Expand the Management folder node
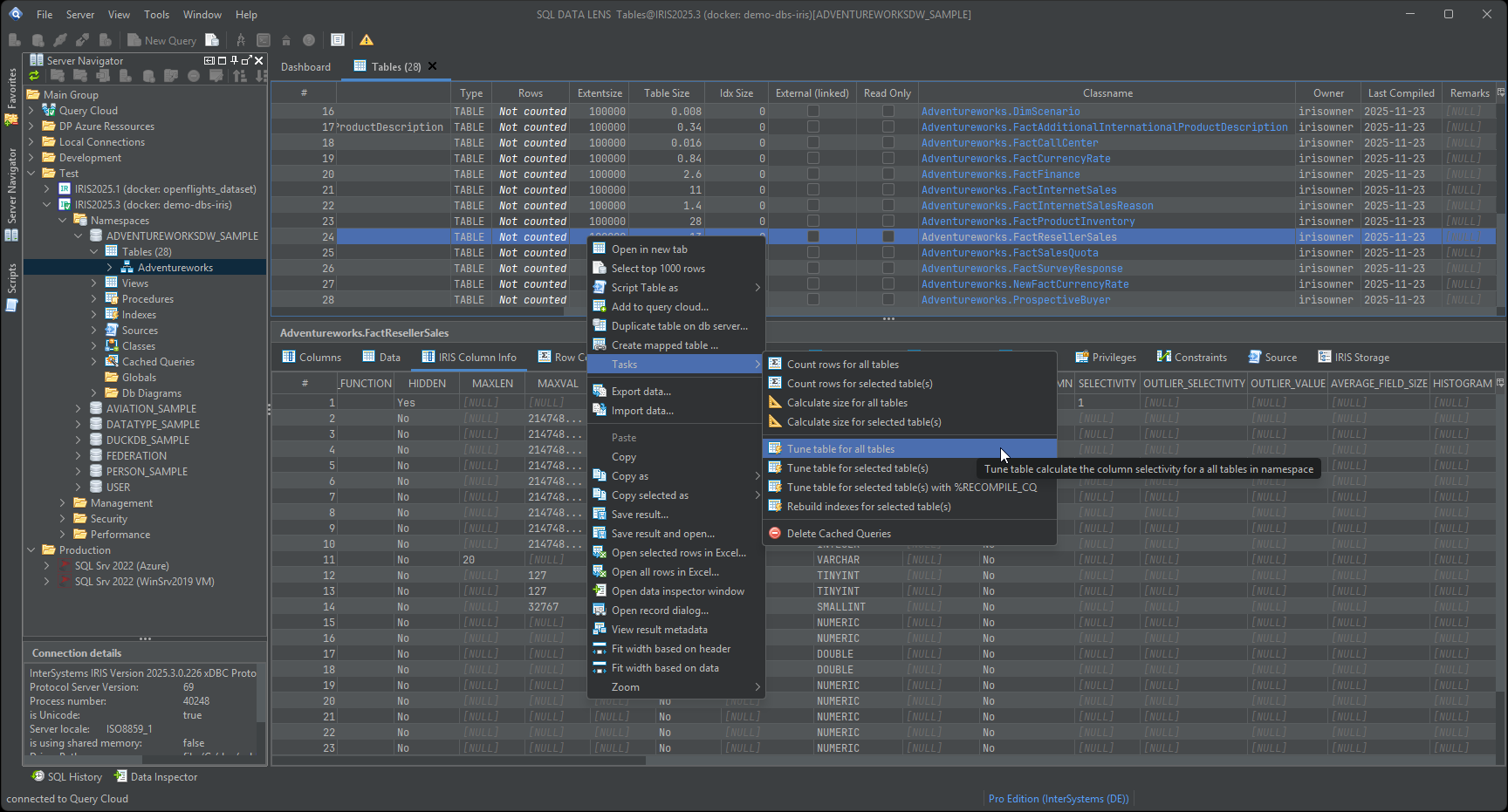 pyautogui.click(x=63, y=503)
